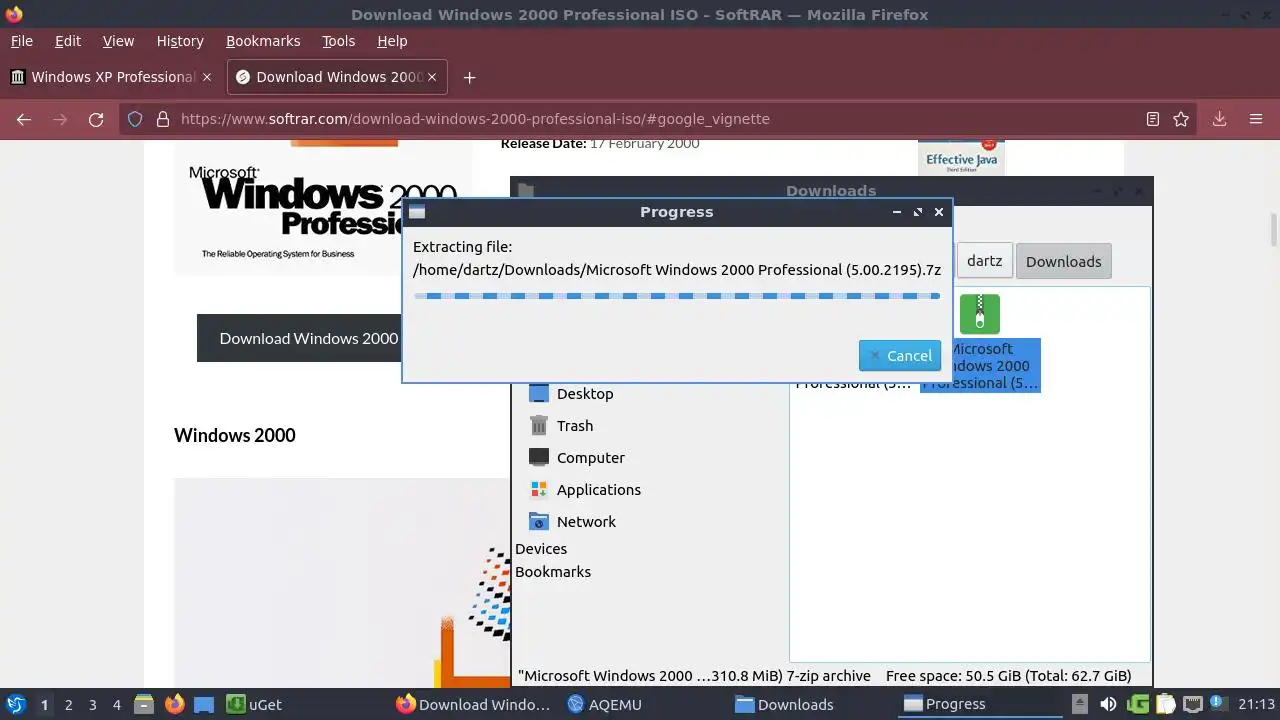Open the Bookmarks menu
The height and width of the screenshot is (720, 1280).
click(x=263, y=41)
